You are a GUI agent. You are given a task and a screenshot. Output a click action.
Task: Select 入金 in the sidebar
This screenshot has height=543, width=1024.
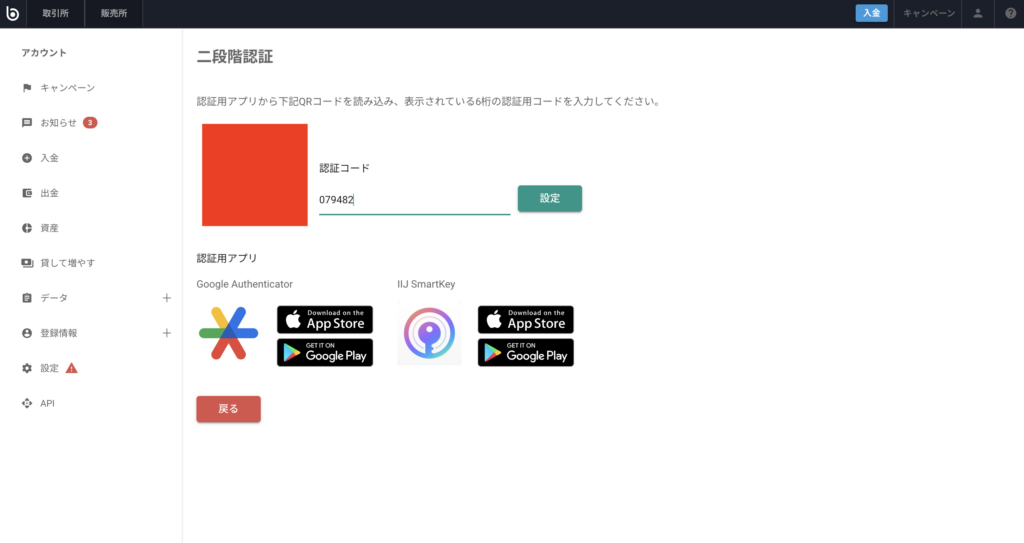point(50,158)
